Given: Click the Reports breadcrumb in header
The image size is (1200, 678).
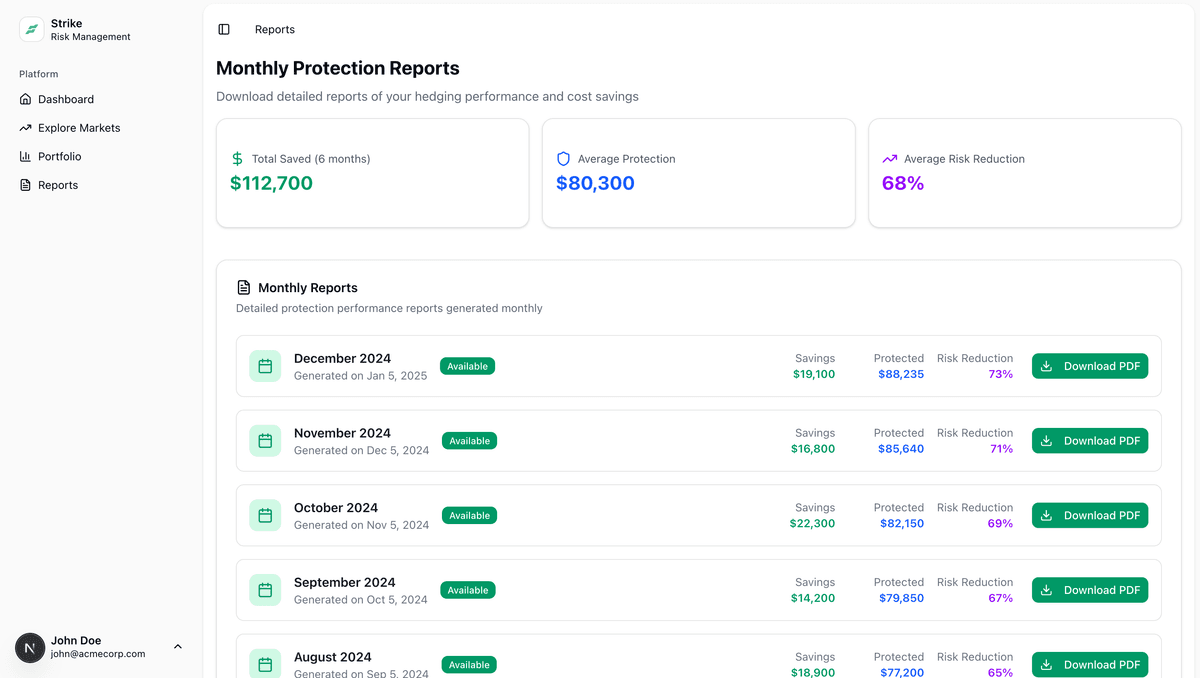Looking at the screenshot, I should pyautogui.click(x=275, y=30).
